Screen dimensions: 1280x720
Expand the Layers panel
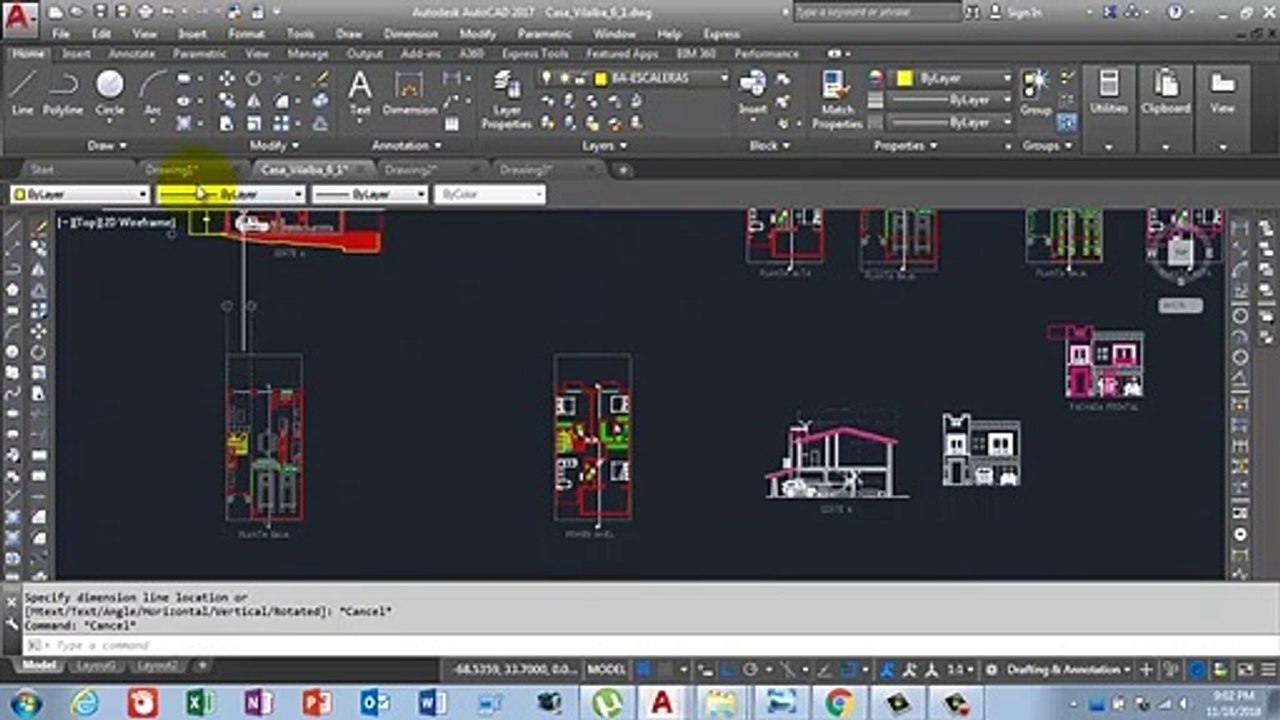[x=603, y=146]
